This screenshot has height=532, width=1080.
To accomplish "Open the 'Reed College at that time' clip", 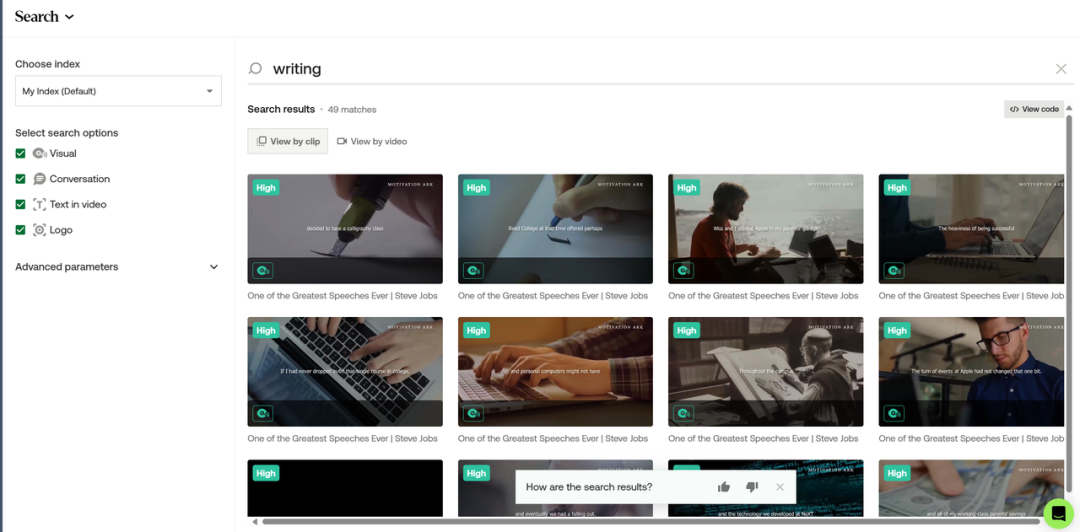I will coord(555,229).
